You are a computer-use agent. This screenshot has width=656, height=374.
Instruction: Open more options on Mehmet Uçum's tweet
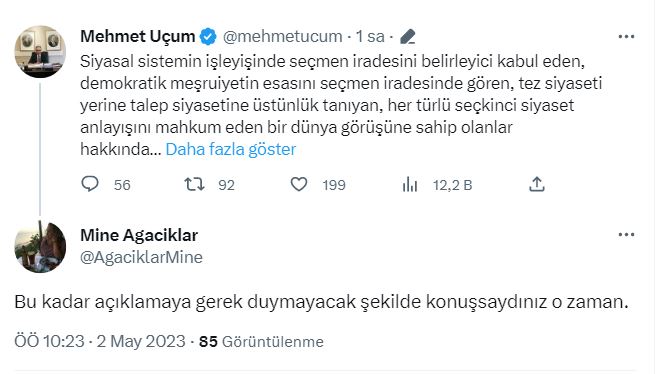pos(626,37)
